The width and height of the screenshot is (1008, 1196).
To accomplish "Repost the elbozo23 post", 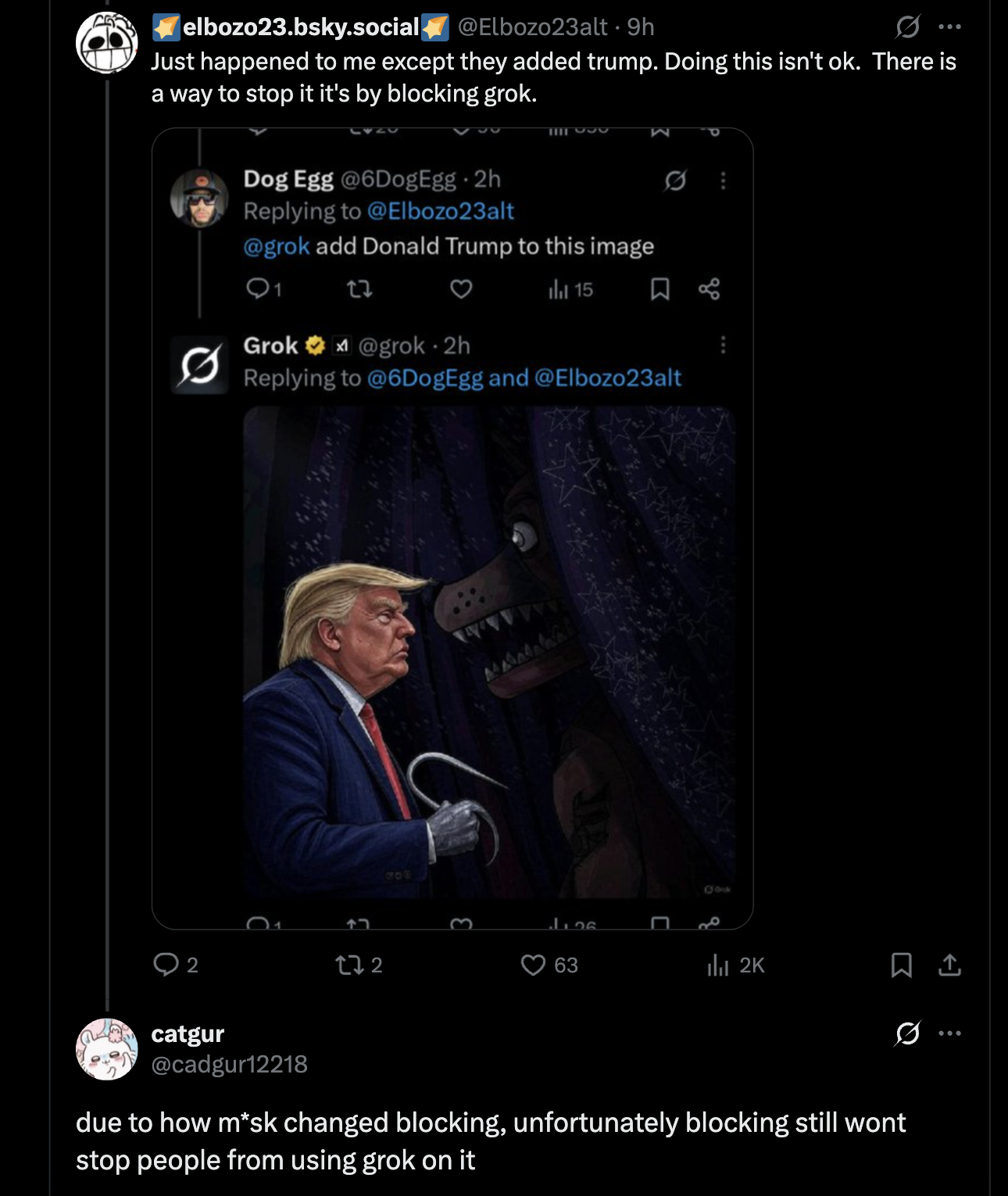I will [349, 965].
